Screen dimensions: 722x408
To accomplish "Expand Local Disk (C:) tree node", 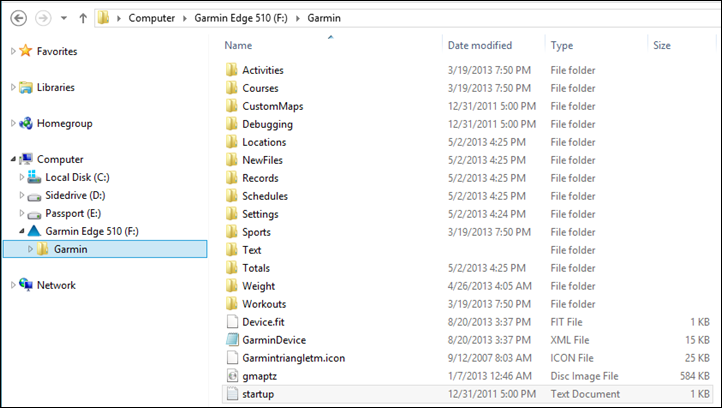I will click(x=21, y=177).
